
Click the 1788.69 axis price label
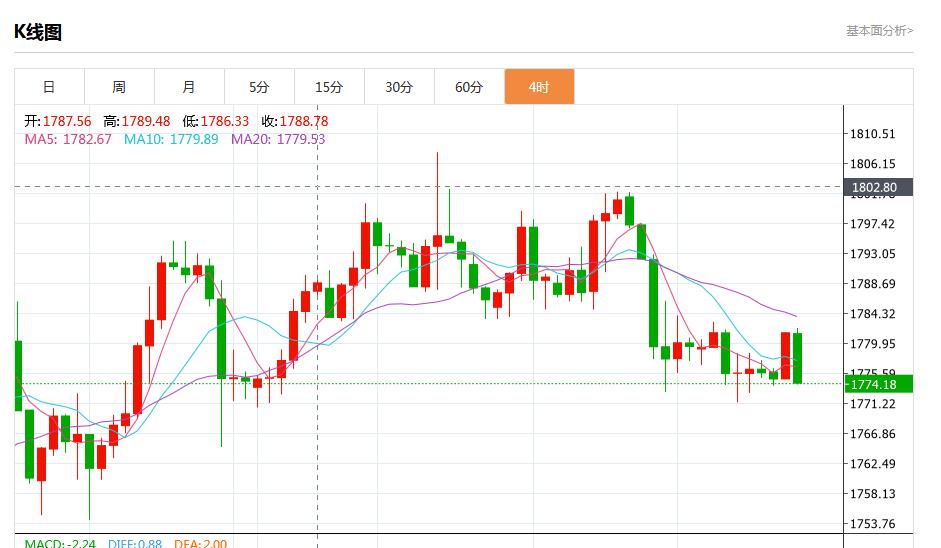[x=873, y=284]
